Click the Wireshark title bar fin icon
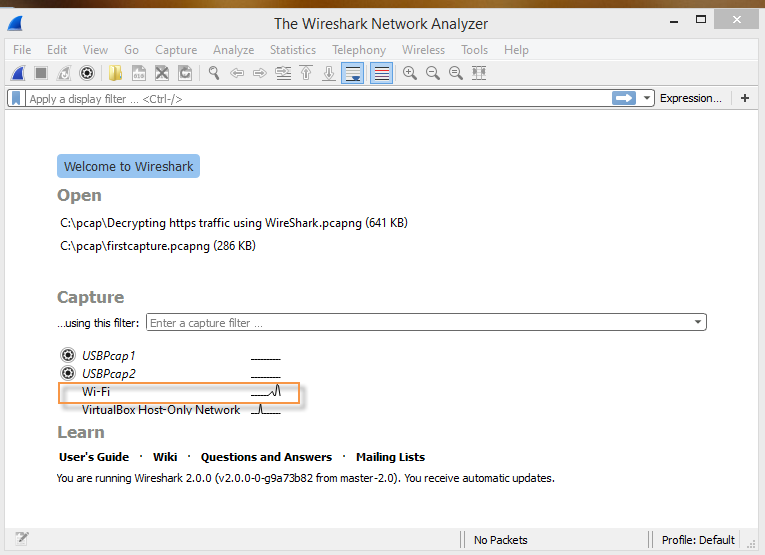The width and height of the screenshot is (765, 555). tap(16, 23)
